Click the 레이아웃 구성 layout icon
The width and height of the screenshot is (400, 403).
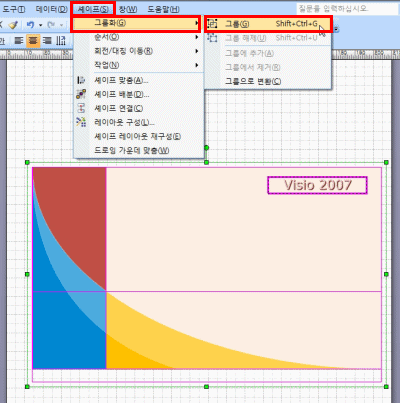click(x=81, y=122)
